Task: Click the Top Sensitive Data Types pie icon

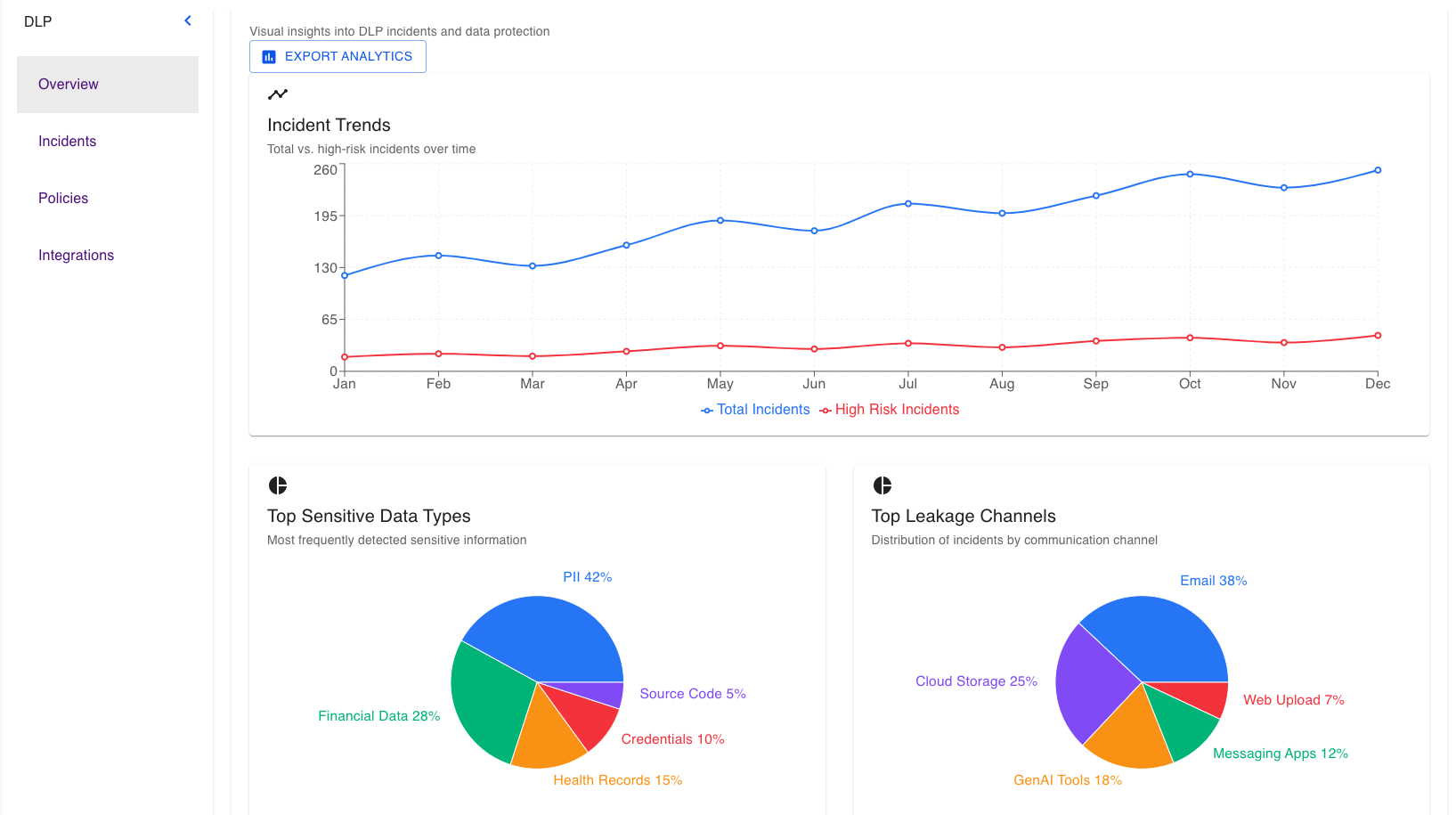Action: coord(278,485)
